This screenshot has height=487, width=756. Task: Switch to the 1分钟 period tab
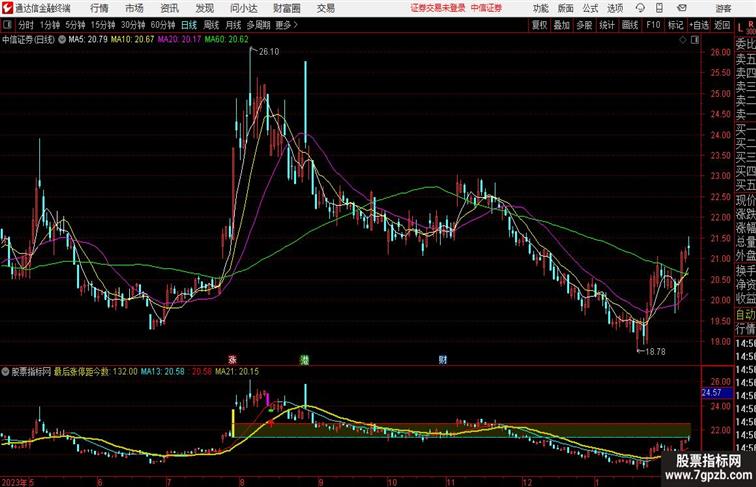click(x=50, y=25)
